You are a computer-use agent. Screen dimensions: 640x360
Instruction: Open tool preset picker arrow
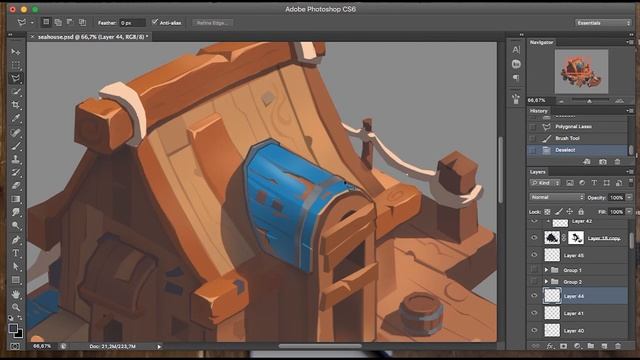(32, 23)
